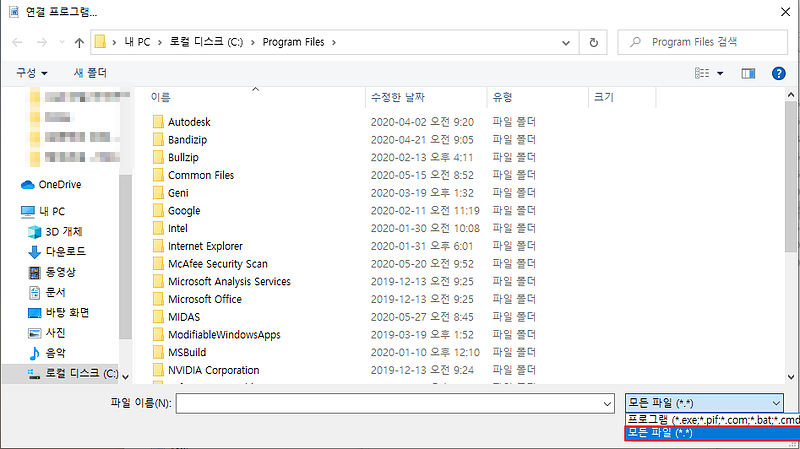Screen dimensions: 800x449
Task: Expand chevron after 로컬 디스크 (C:) breadcrumb
Action: [253, 42]
